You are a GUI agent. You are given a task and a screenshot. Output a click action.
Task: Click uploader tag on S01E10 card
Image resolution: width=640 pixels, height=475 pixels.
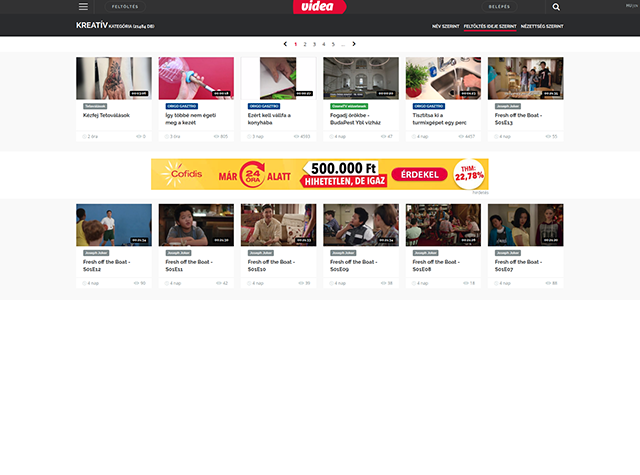(x=261, y=253)
